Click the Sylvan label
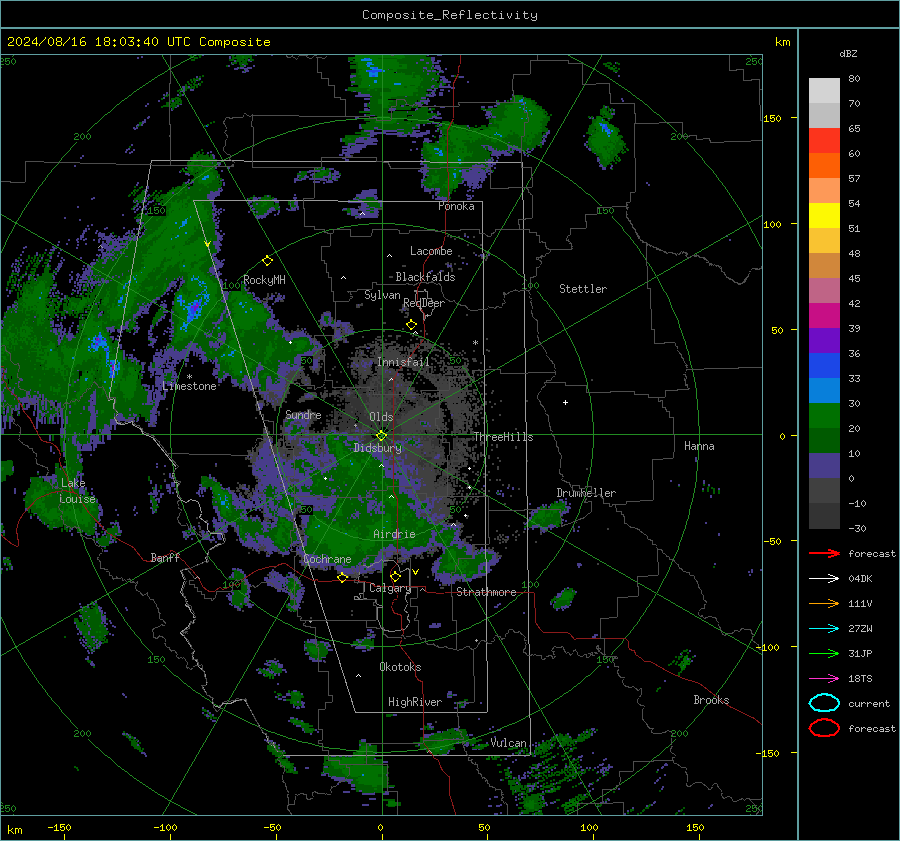The width and height of the screenshot is (900, 841). point(382,295)
